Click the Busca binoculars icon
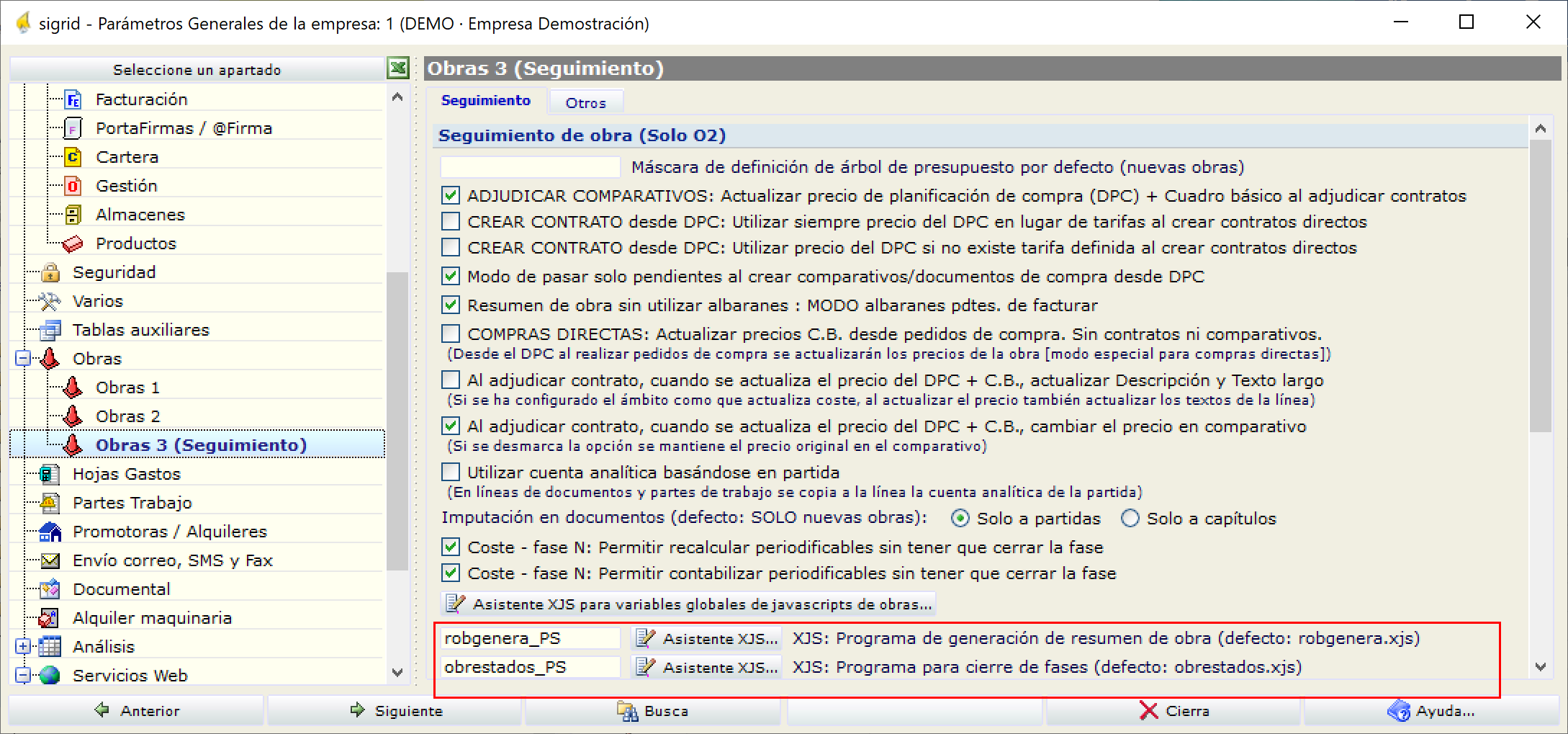Viewport: 1568px width, 734px height. 628,712
